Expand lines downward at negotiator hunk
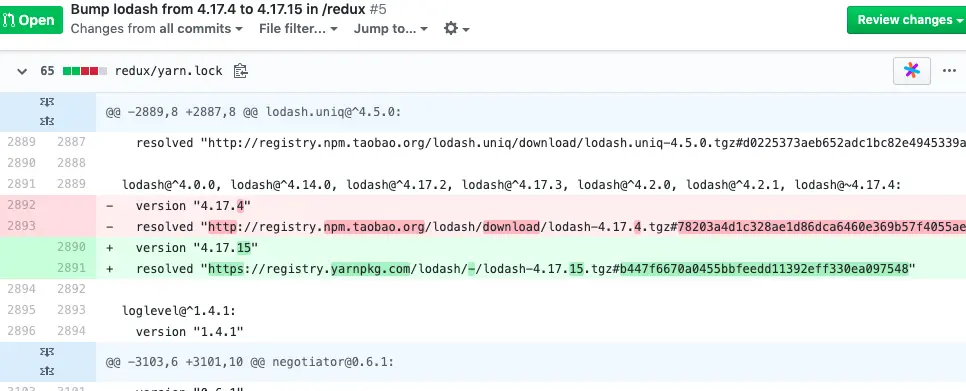This screenshot has height=391, width=966. (x=47, y=371)
